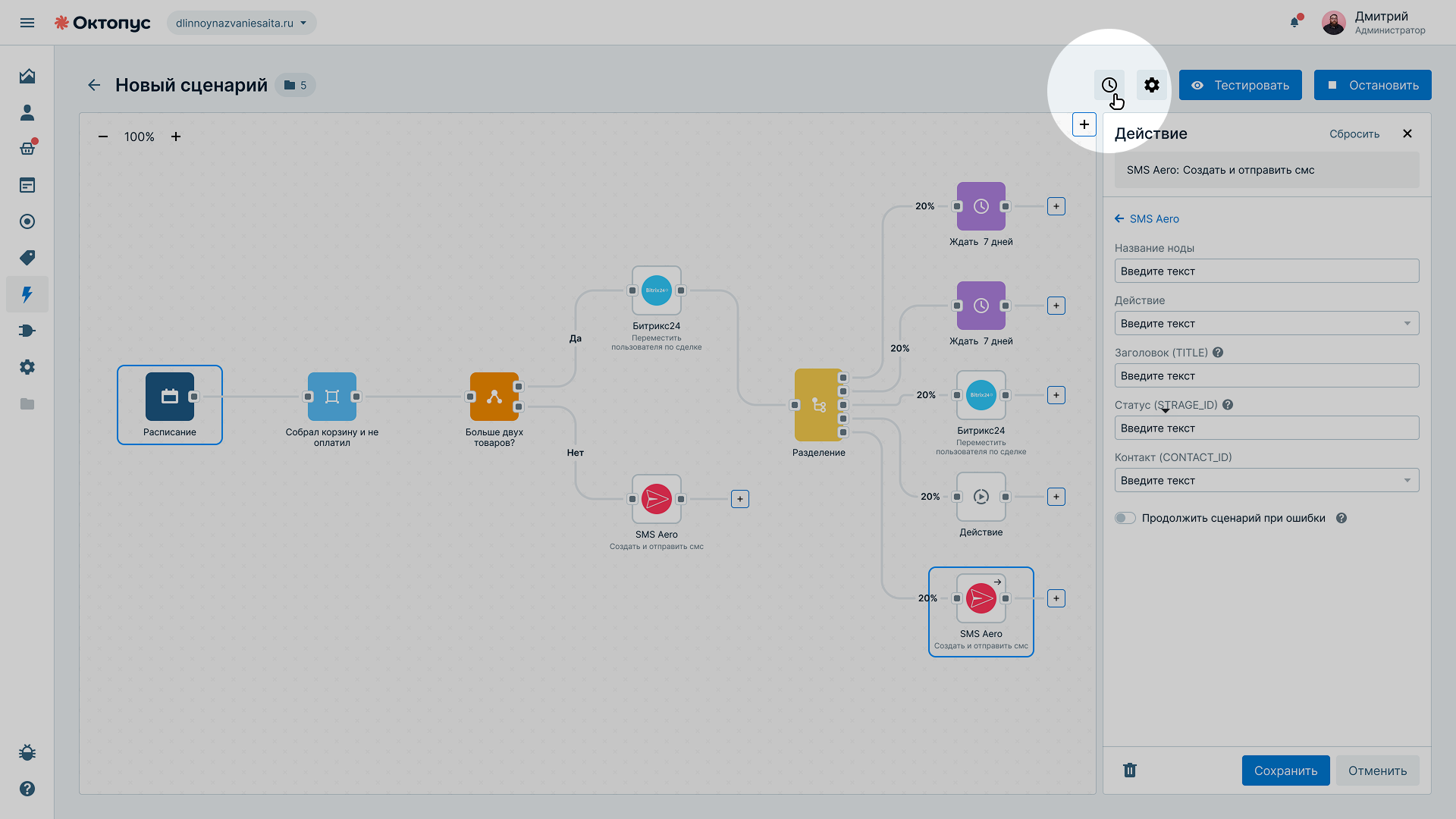The height and width of the screenshot is (819, 1456).
Task: Go back via SMS Aero link
Action: 1147,219
